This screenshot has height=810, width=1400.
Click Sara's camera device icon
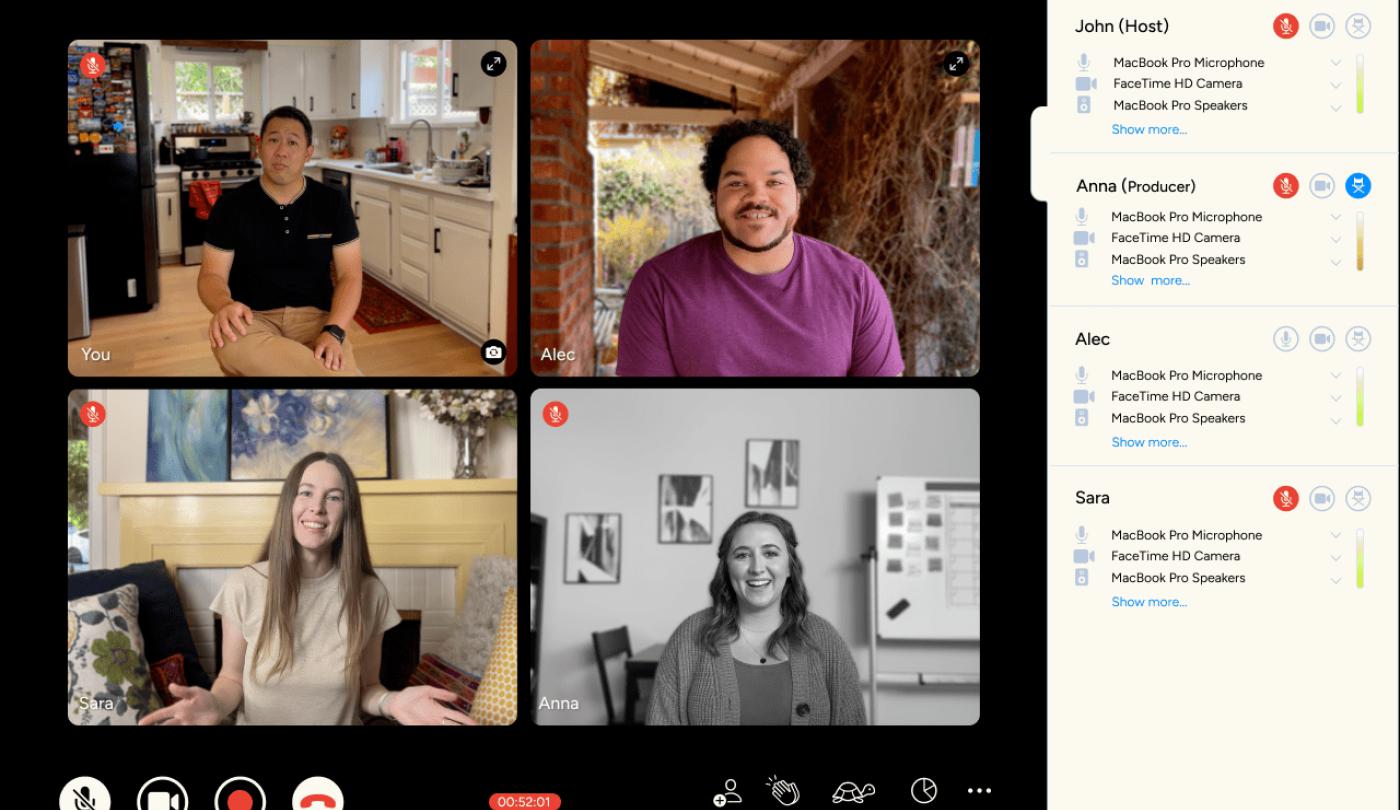[1084, 556]
